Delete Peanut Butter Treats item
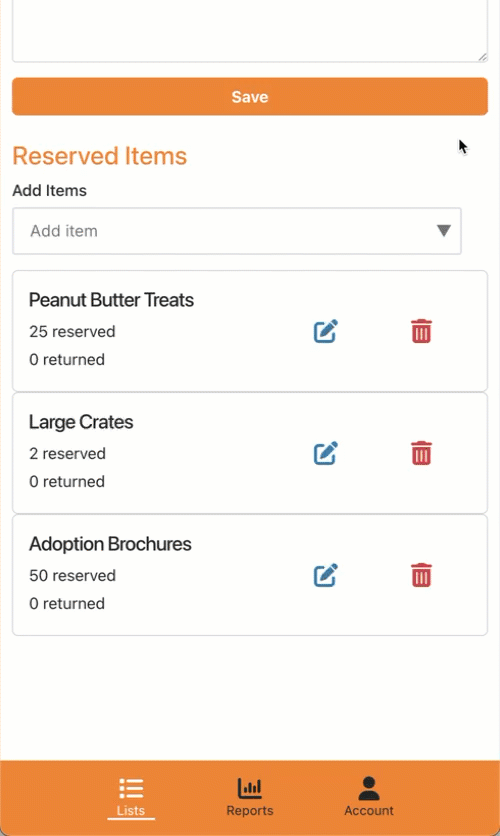The height and width of the screenshot is (836, 500). point(421,331)
